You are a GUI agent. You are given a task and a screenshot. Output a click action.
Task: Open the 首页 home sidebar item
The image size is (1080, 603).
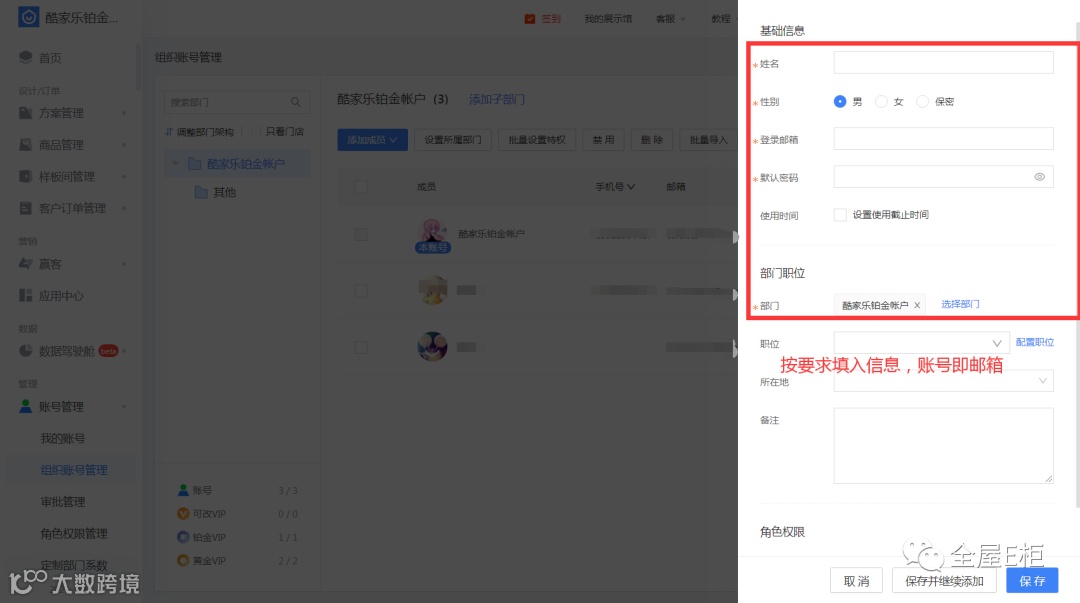pos(50,57)
